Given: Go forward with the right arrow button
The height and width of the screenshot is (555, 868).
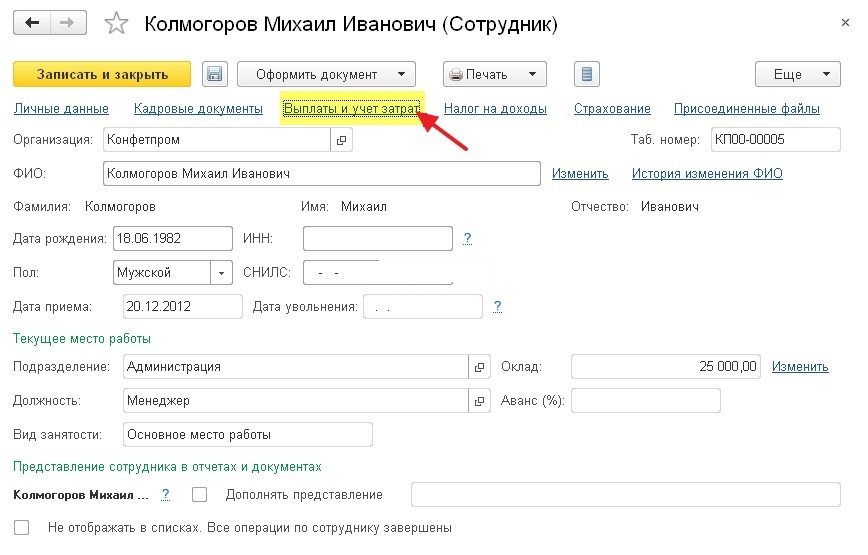Looking at the screenshot, I should pyautogui.click(x=68, y=23).
